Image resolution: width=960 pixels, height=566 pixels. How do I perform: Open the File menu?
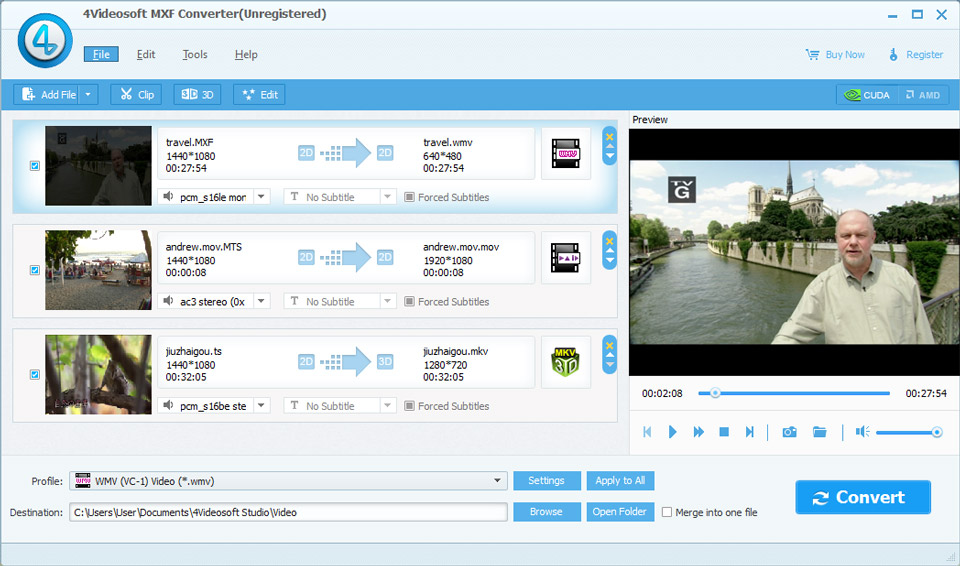[x=101, y=55]
